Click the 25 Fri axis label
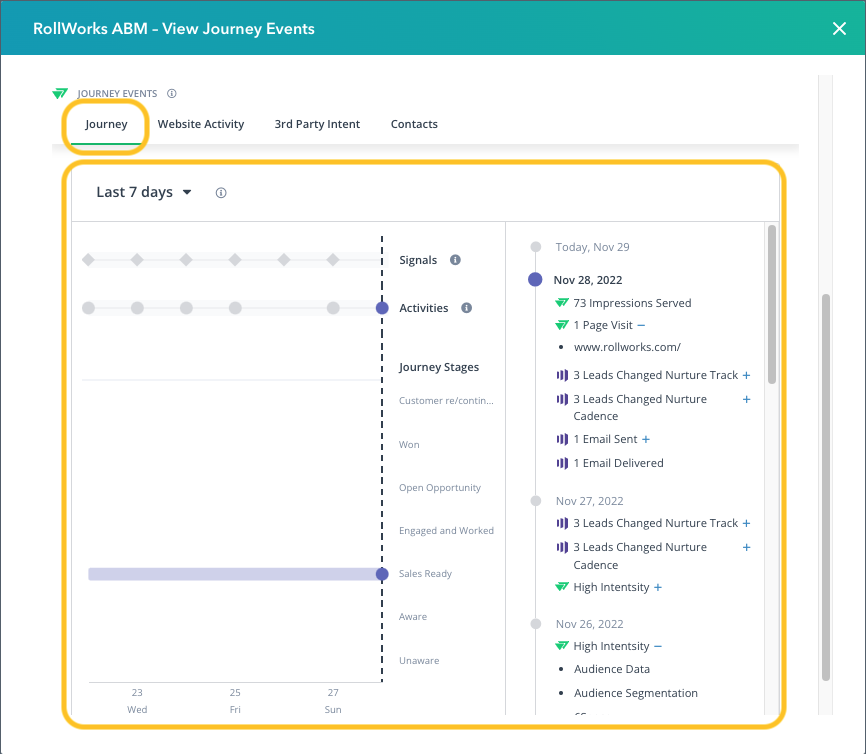Image resolution: width=866 pixels, height=754 pixels. coord(235,701)
